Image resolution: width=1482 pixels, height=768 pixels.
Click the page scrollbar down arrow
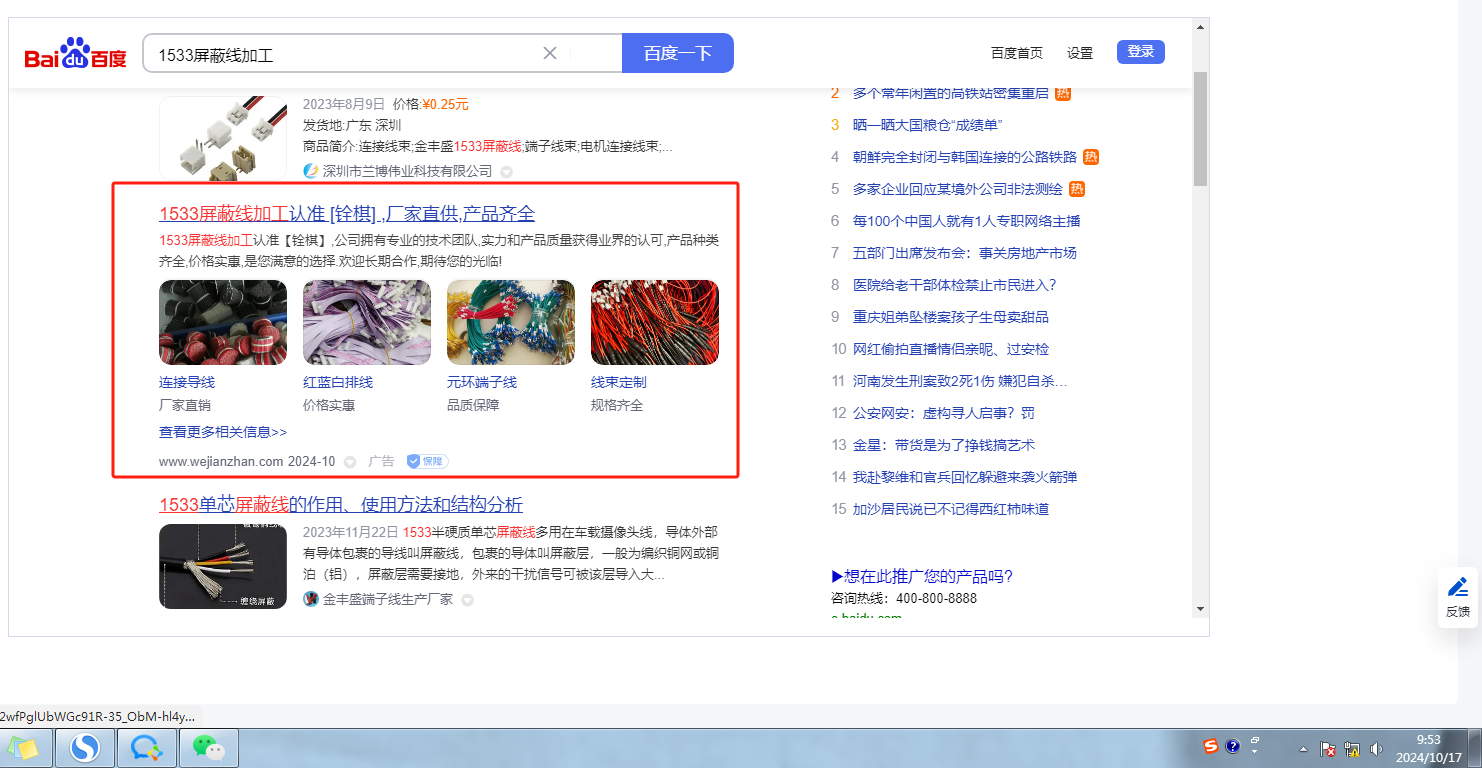click(x=1200, y=608)
